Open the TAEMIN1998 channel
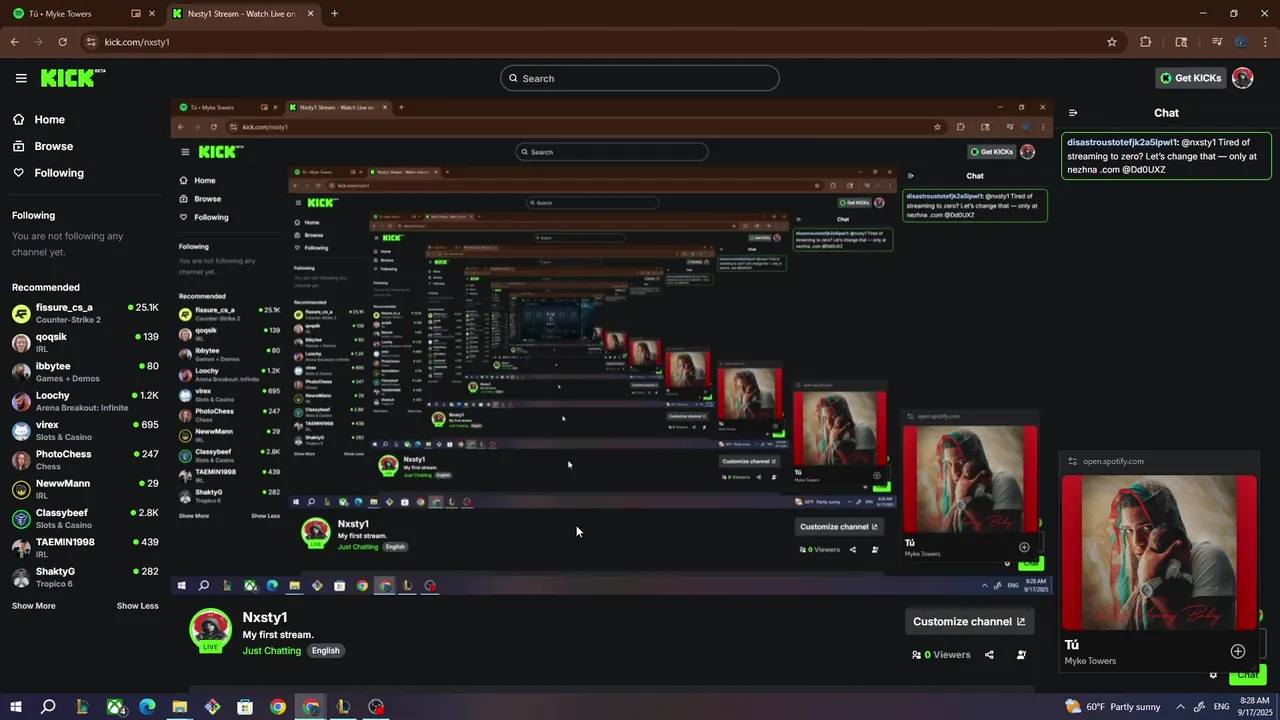This screenshot has height=720, width=1280. coord(85,548)
